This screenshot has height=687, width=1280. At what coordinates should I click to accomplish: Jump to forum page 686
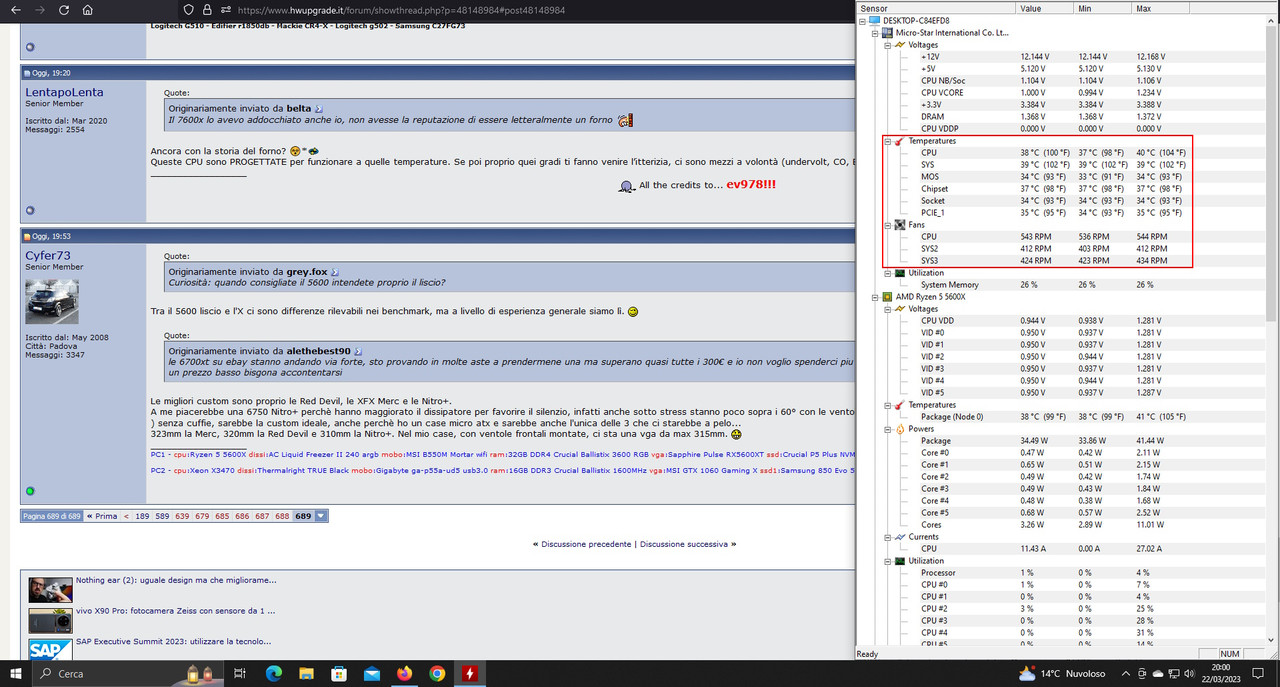[242, 516]
